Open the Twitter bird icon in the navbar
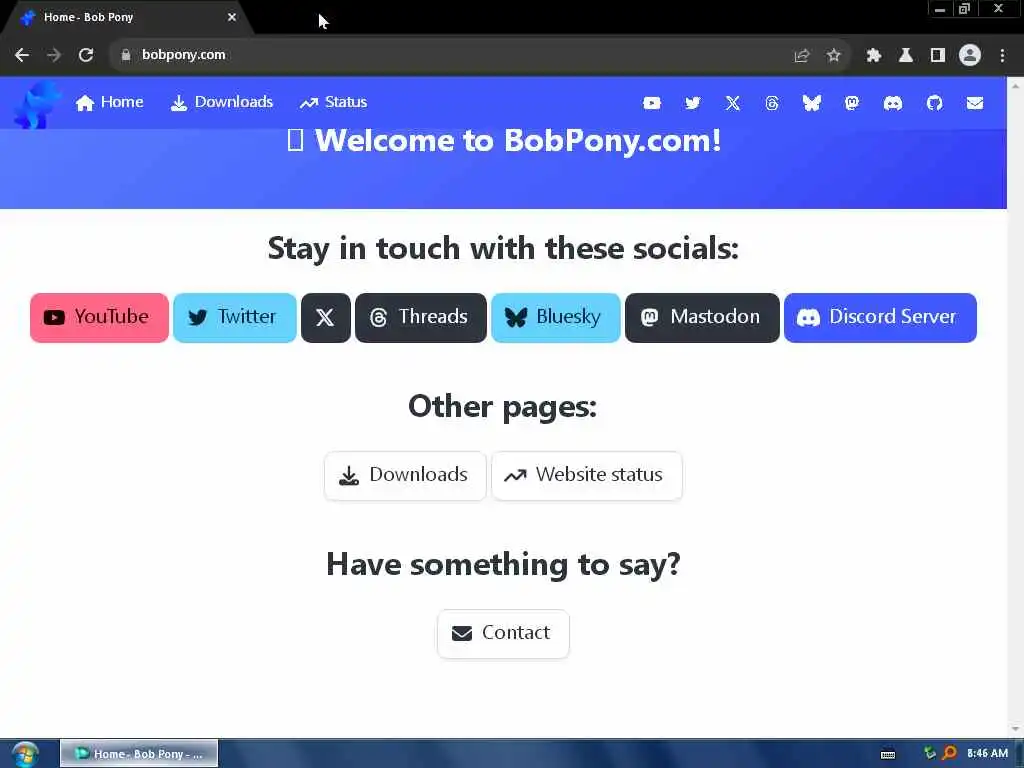This screenshot has height=768, width=1024. (692, 103)
